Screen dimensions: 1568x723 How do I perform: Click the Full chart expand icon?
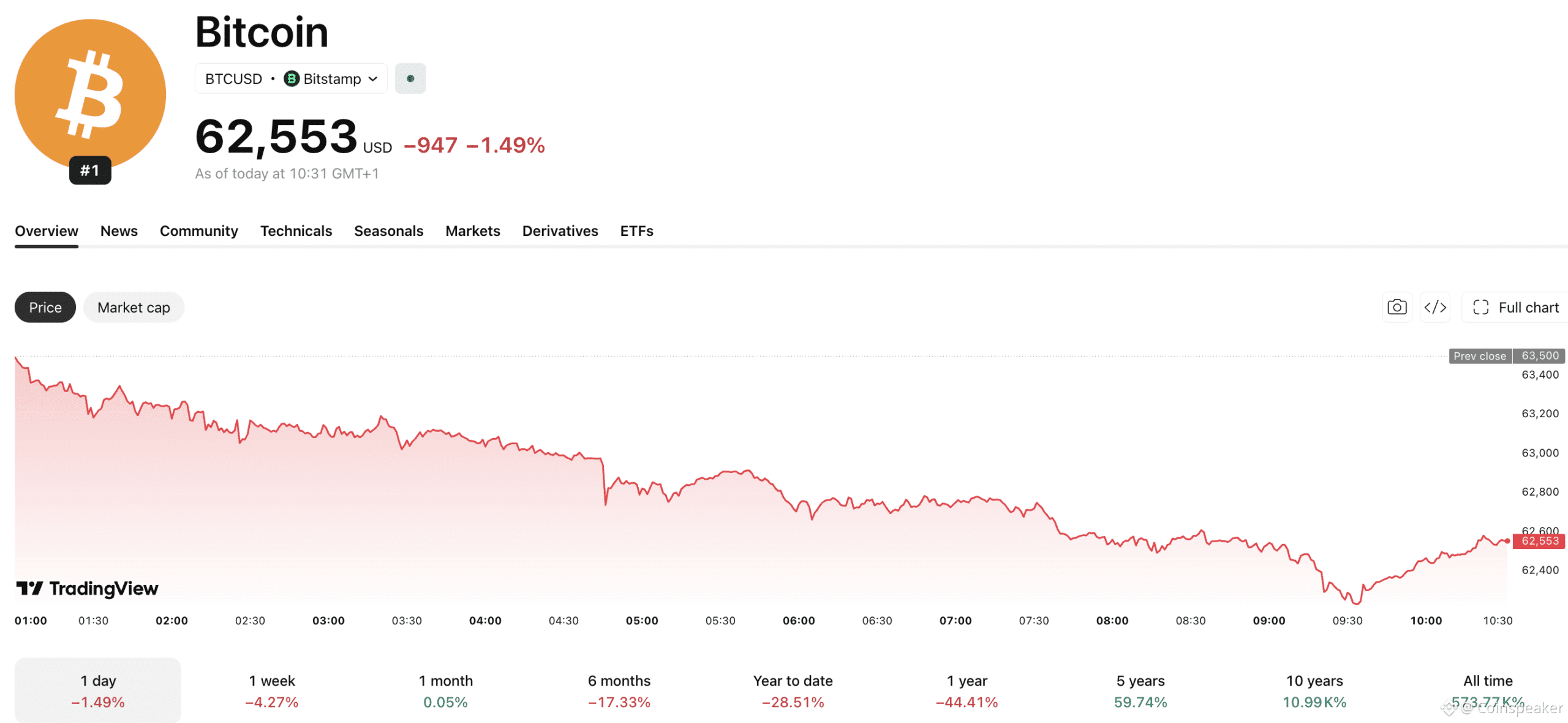pyautogui.click(x=1481, y=307)
